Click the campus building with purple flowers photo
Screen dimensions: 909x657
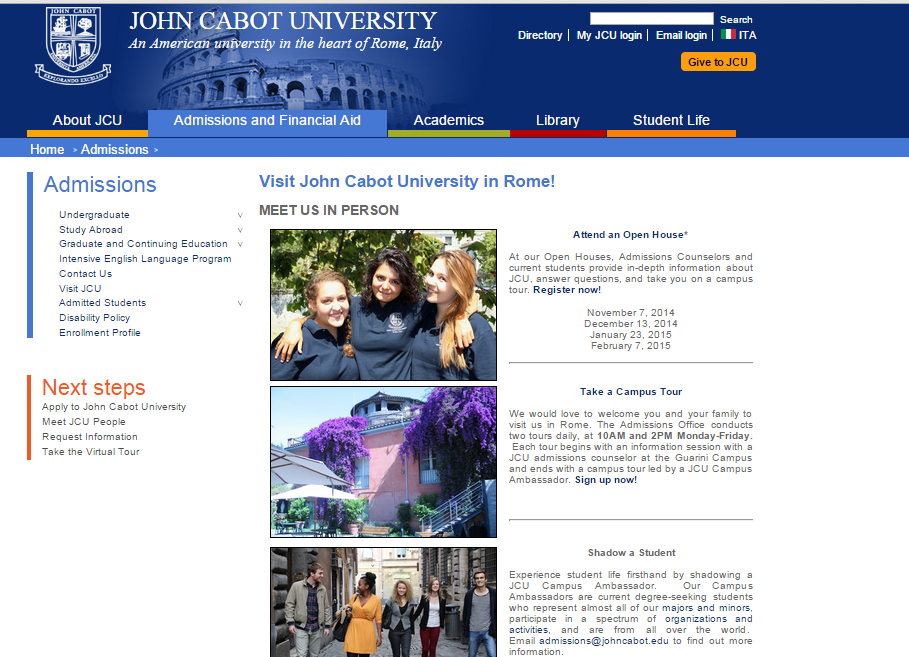click(383, 462)
